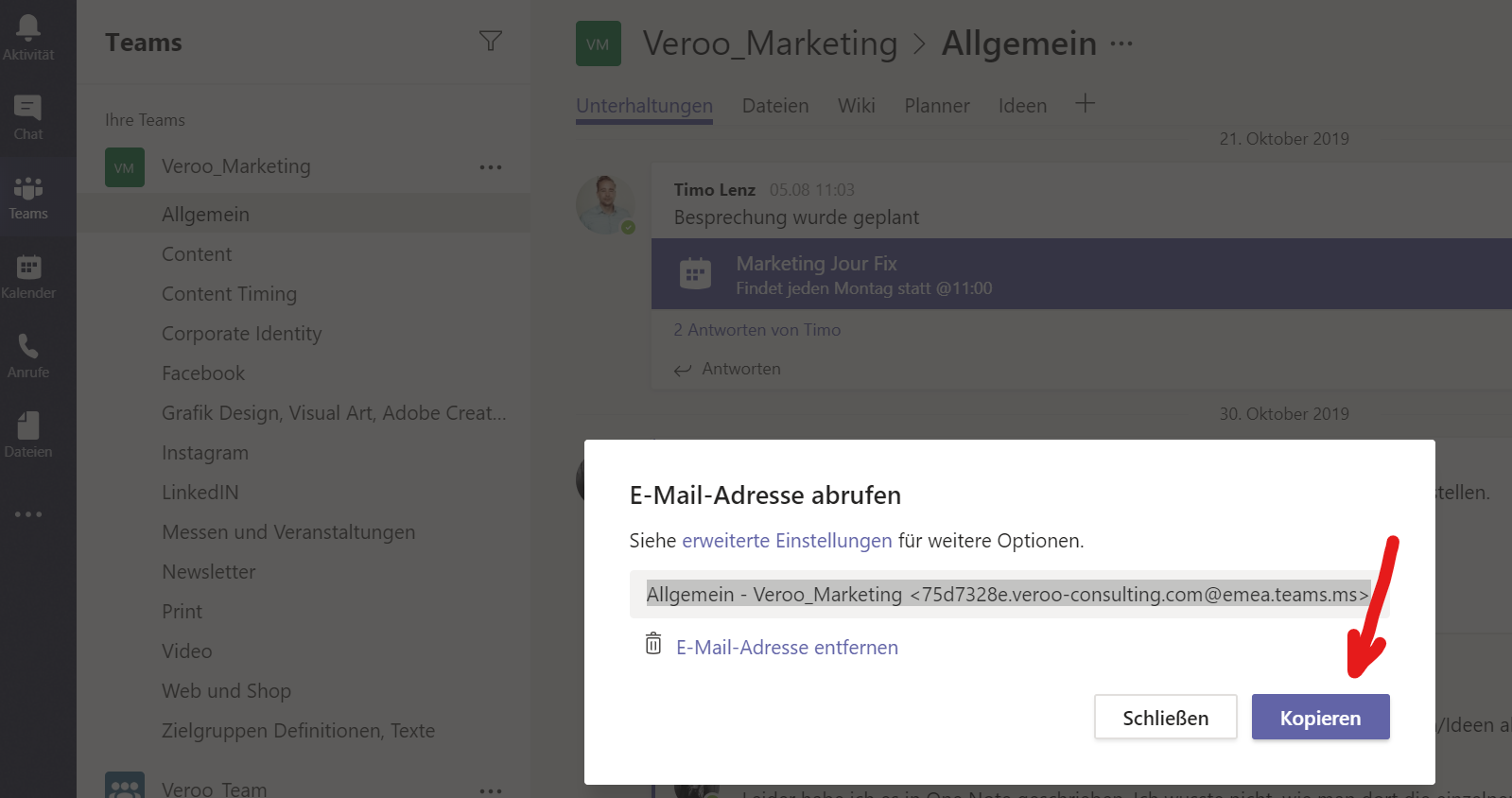This screenshot has height=798, width=1512.
Task: Open Anrufe phone icon
Action: click(28, 356)
